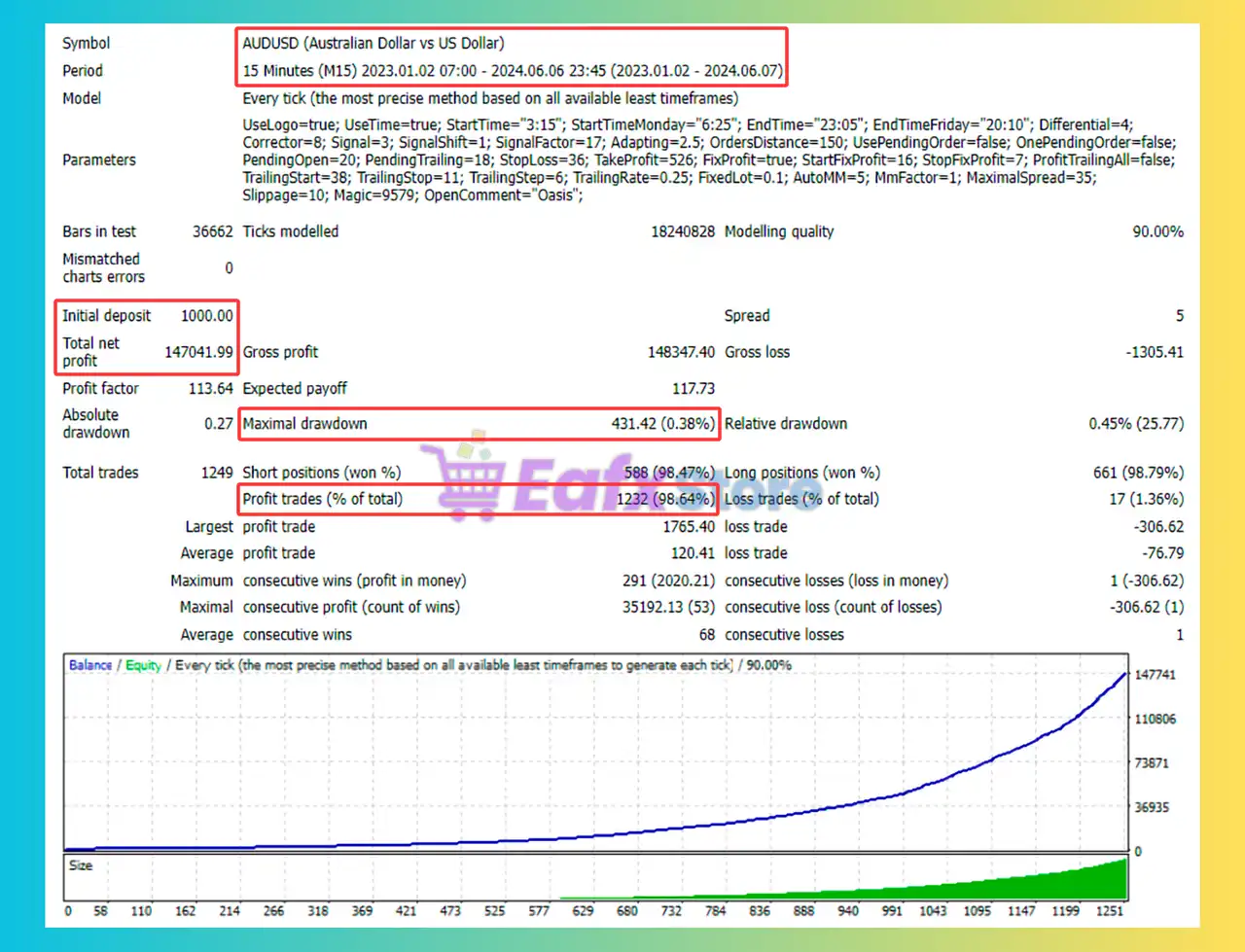Image resolution: width=1245 pixels, height=952 pixels.
Task: Click the 147741 label on chart axis
Action: (1155, 675)
